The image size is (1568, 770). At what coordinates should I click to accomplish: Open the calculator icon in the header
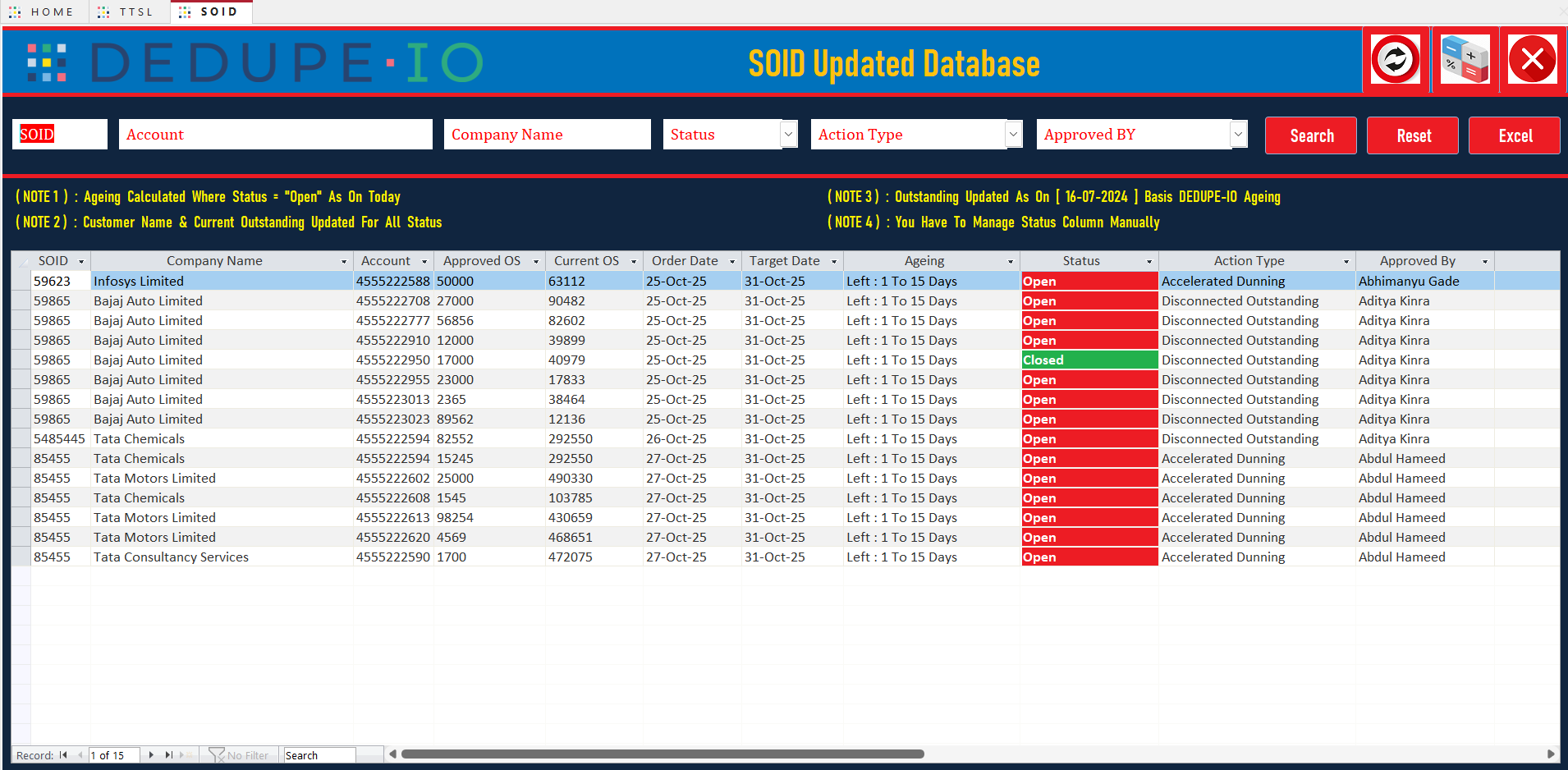point(1465,59)
